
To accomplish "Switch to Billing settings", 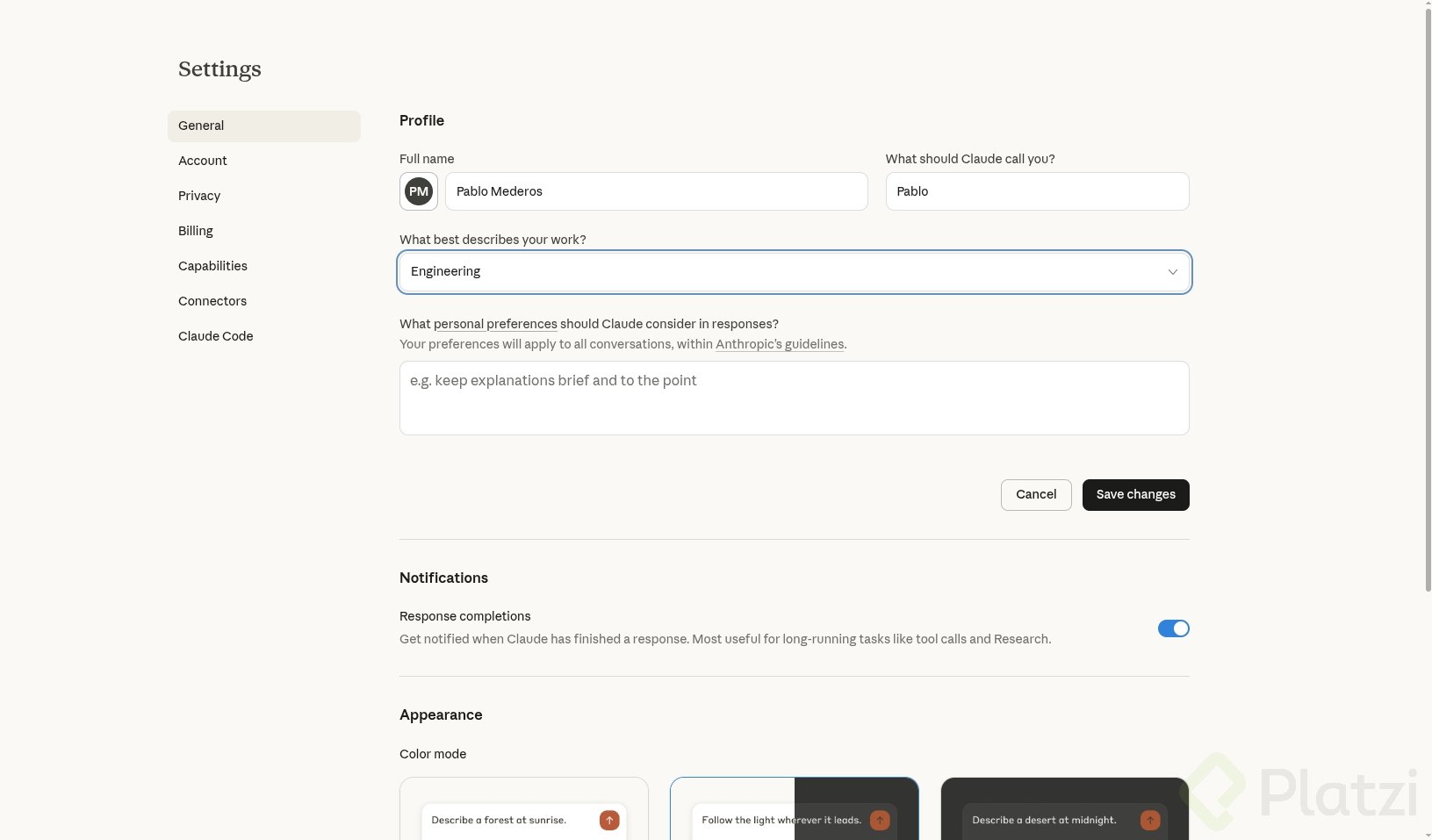I will click(196, 231).
